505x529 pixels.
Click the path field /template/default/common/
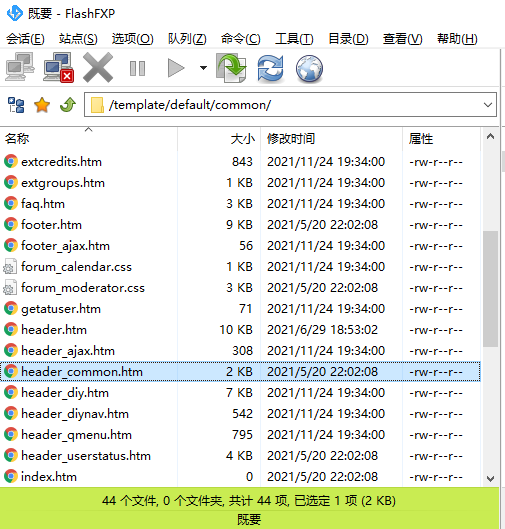pos(290,105)
